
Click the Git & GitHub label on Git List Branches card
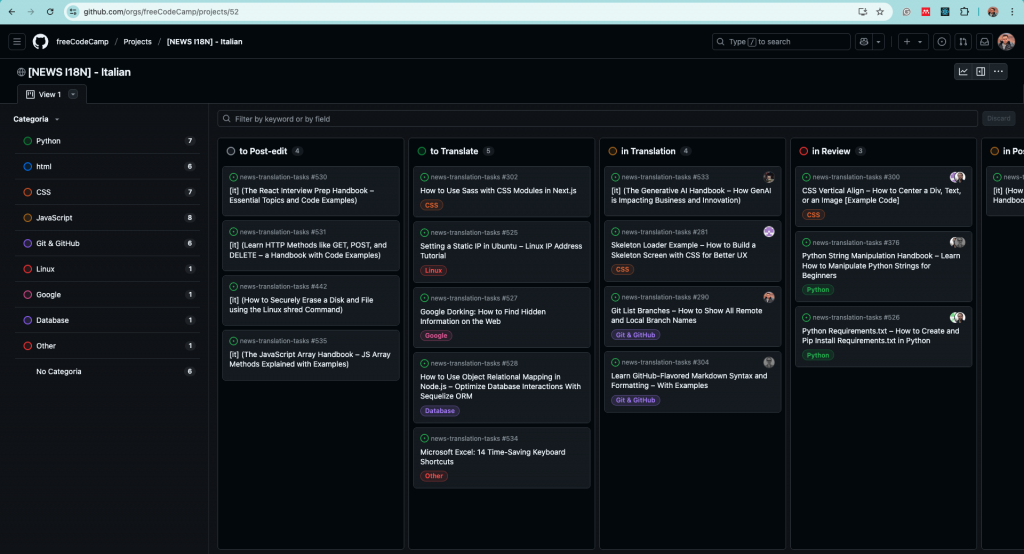[635, 335]
